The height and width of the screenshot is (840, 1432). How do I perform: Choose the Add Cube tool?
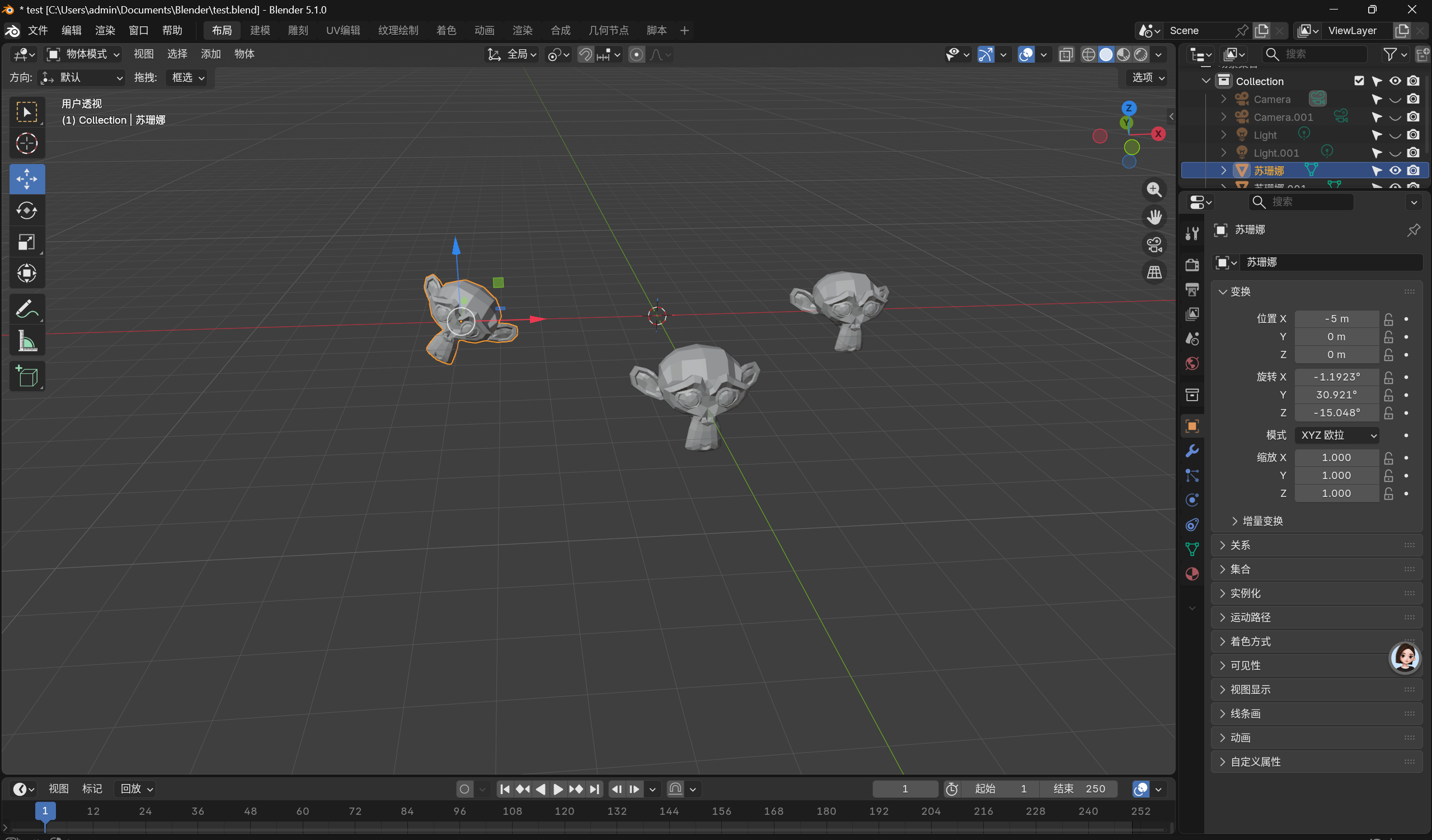tap(27, 376)
